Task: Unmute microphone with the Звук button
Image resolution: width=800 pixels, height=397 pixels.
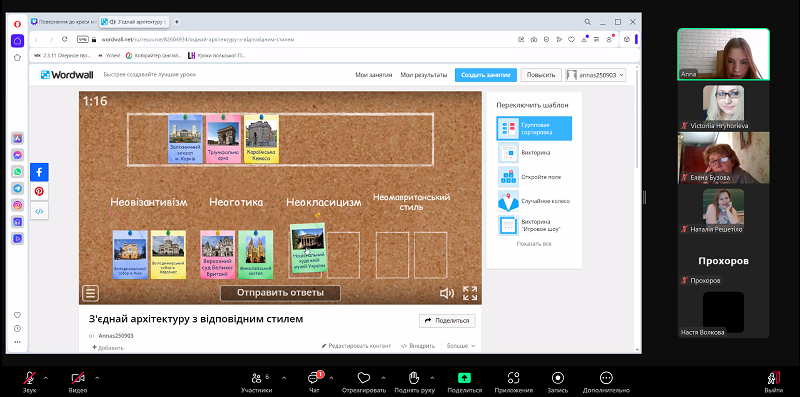Action: pyautogui.click(x=30, y=382)
